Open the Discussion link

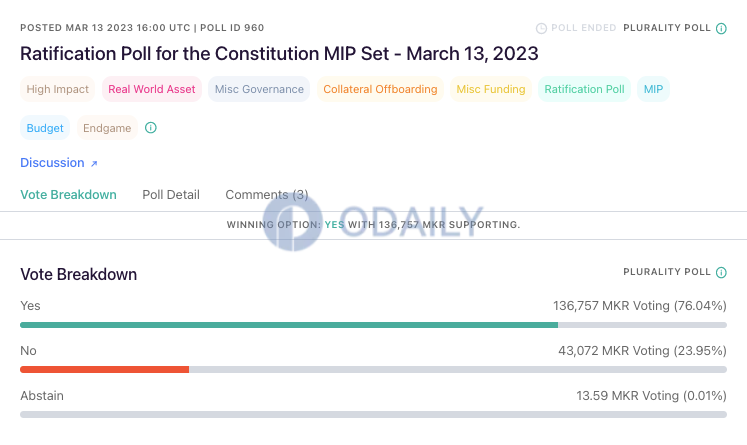point(52,163)
